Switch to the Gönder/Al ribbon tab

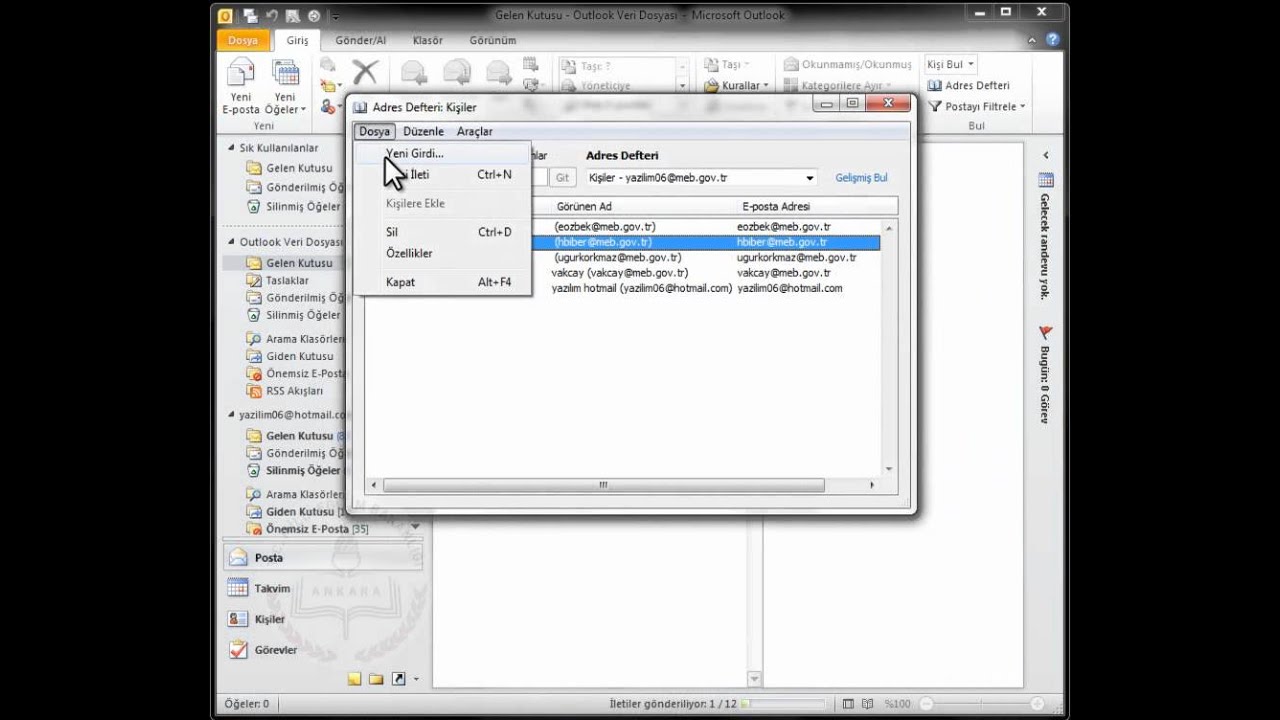click(x=361, y=41)
